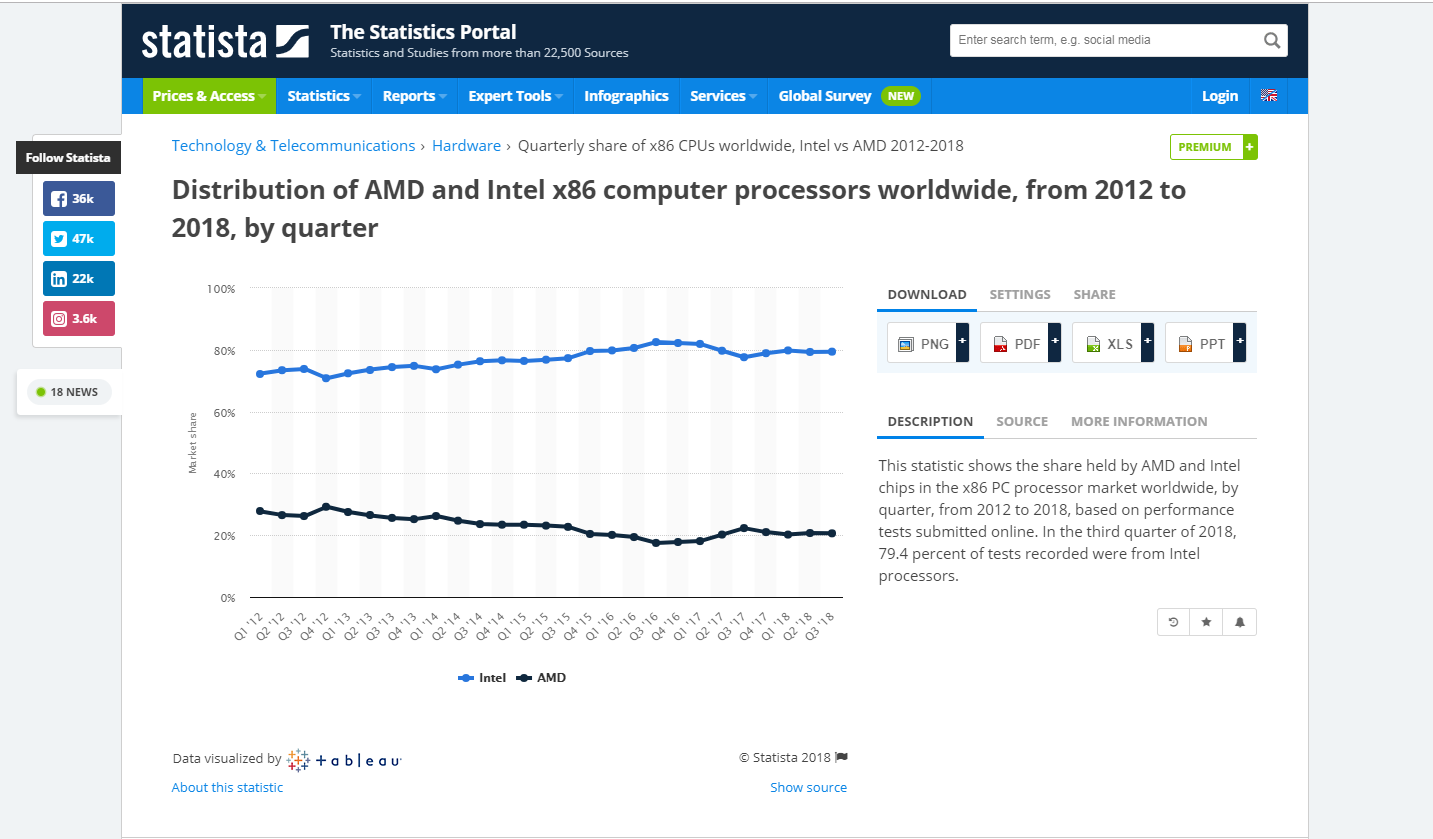This screenshot has width=1433, height=839.
Task: Click the Premium badge label
Action: click(x=1206, y=147)
